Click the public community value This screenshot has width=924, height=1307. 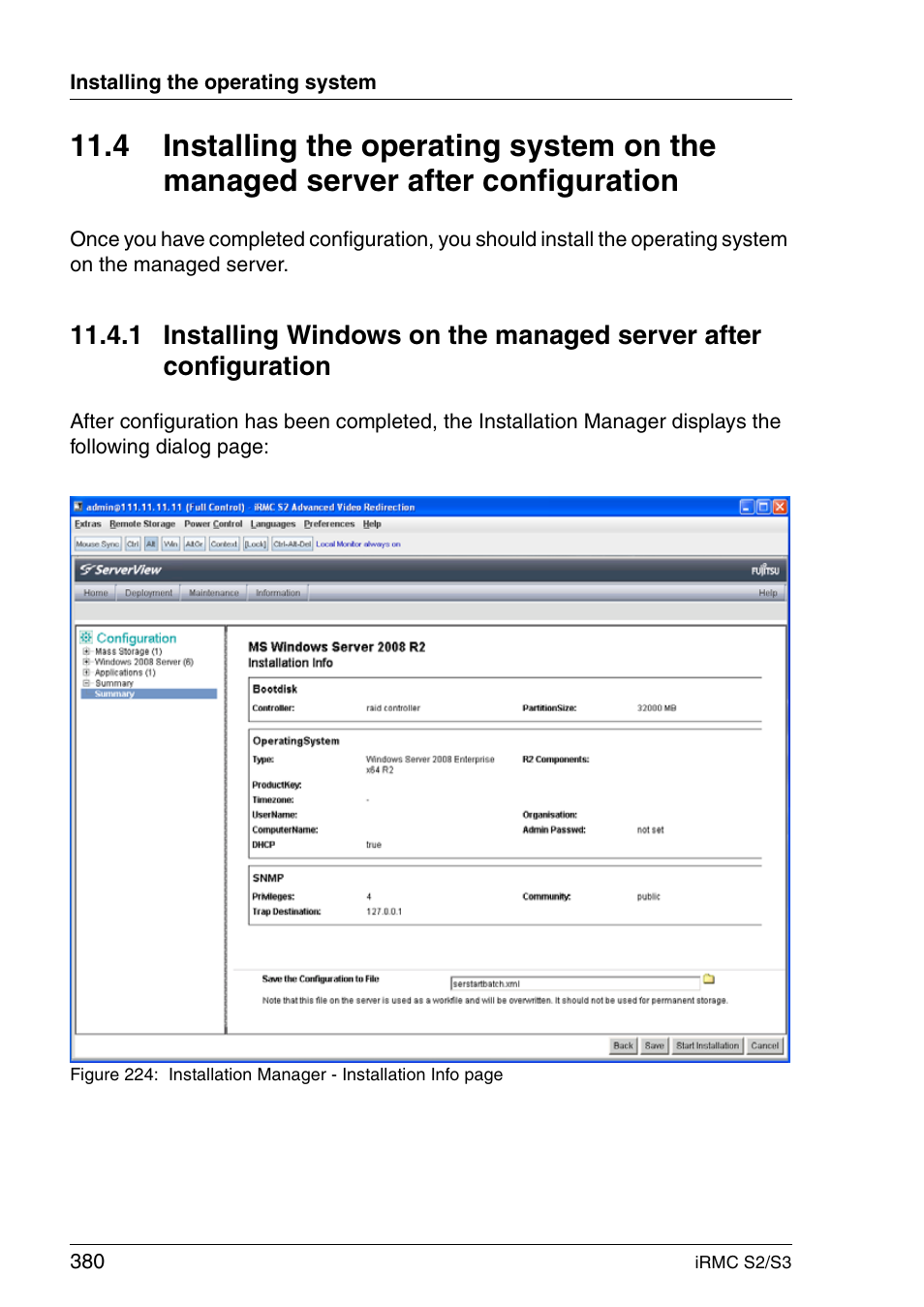[649, 897]
